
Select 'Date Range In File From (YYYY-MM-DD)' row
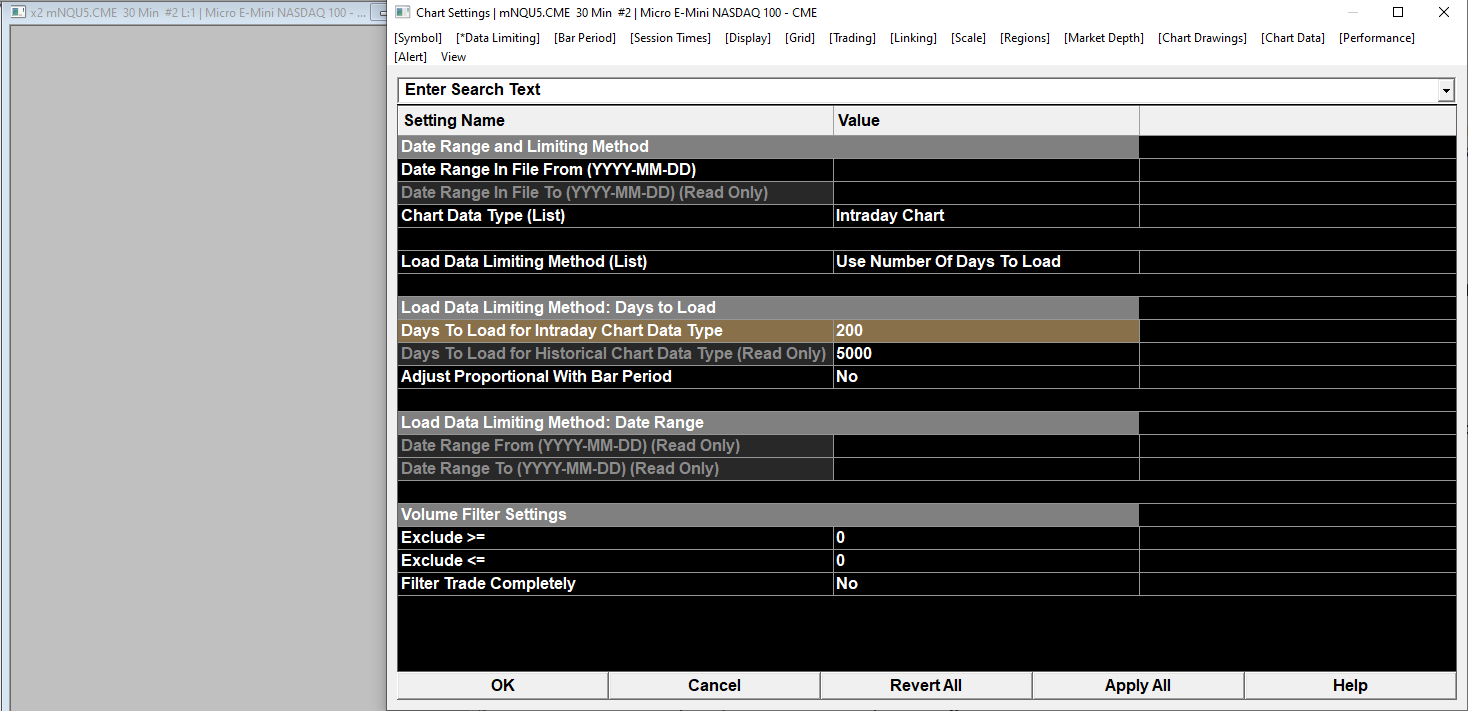(615, 170)
